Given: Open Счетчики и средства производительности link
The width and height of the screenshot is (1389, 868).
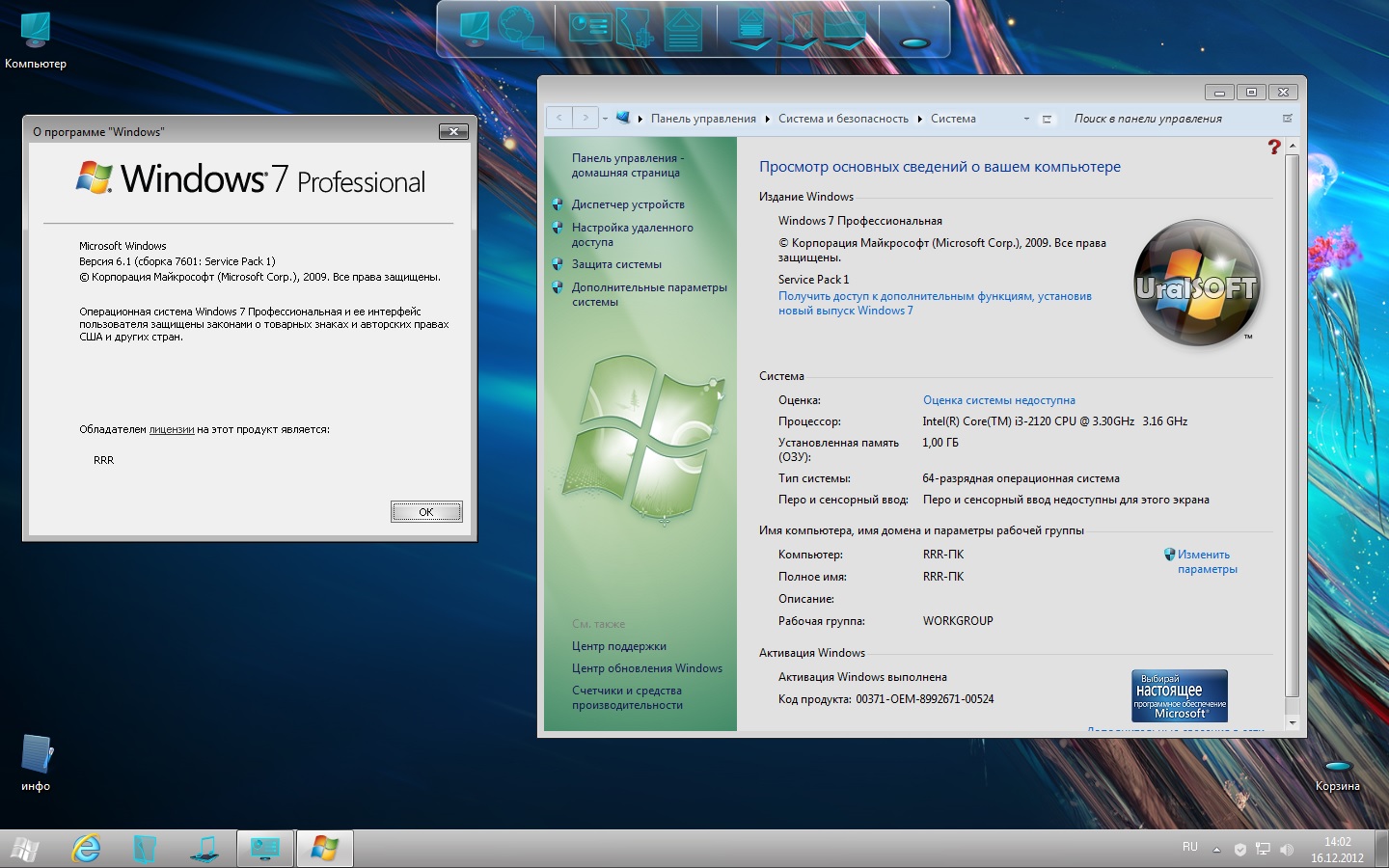Looking at the screenshot, I should pyautogui.click(x=627, y=697).
